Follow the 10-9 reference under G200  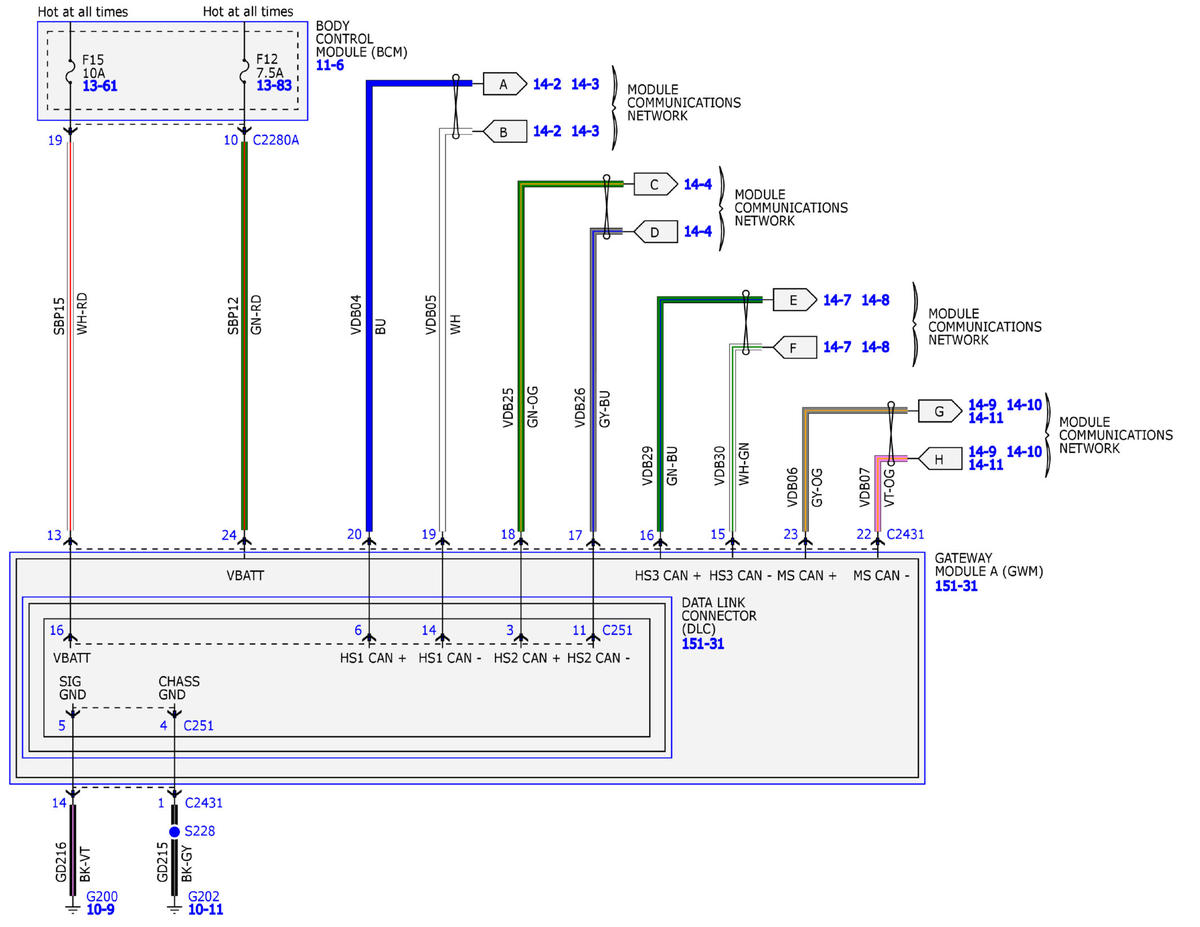(x=101, y=909)
